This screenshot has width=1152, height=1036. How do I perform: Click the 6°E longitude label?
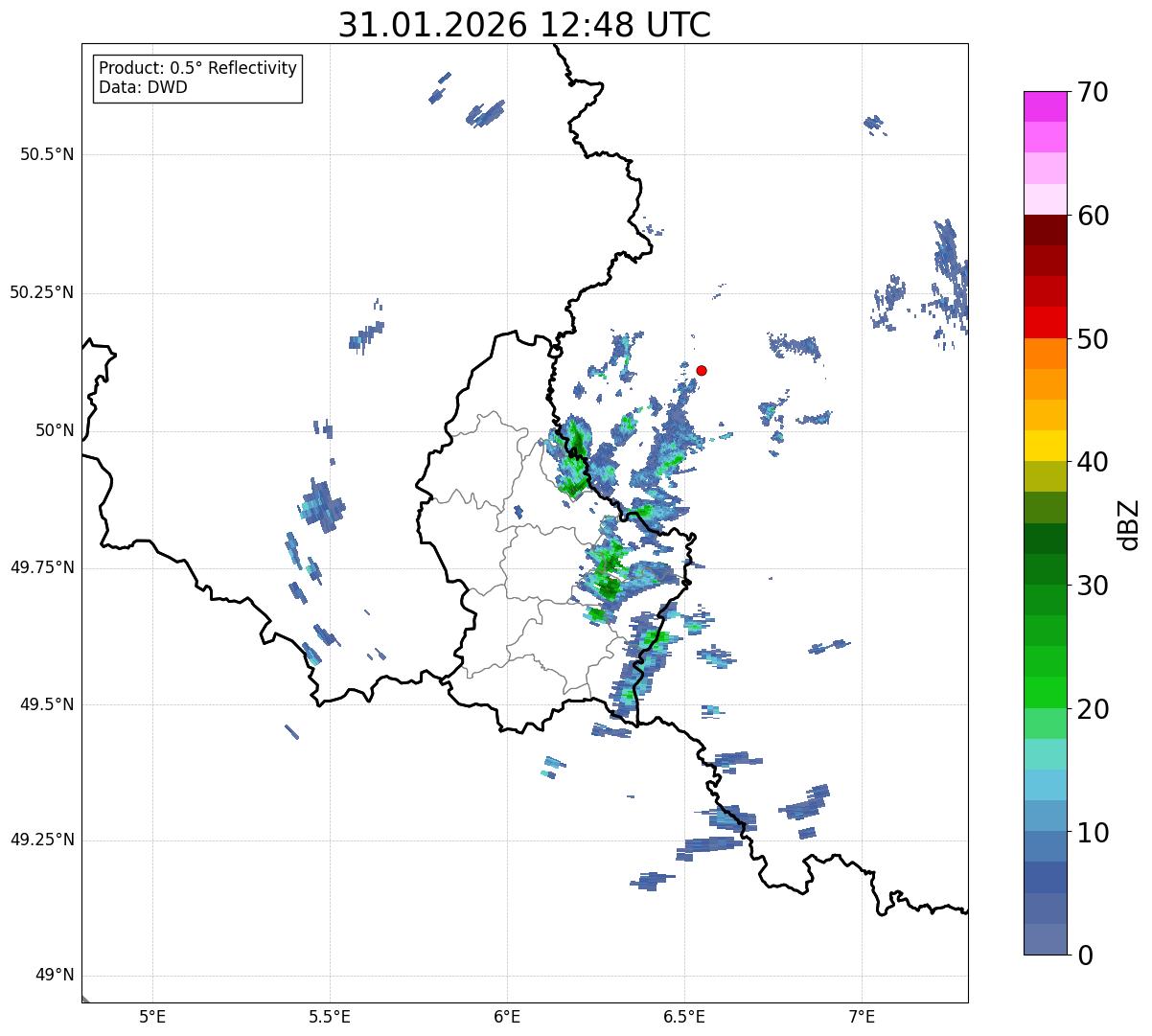coord(507,1016)
